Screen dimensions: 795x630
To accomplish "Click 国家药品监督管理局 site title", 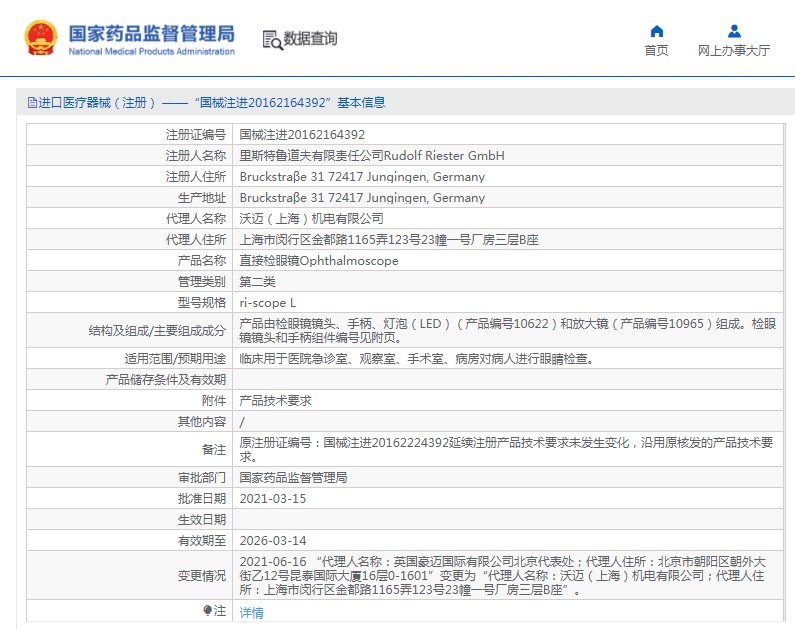I will [152, 34].
